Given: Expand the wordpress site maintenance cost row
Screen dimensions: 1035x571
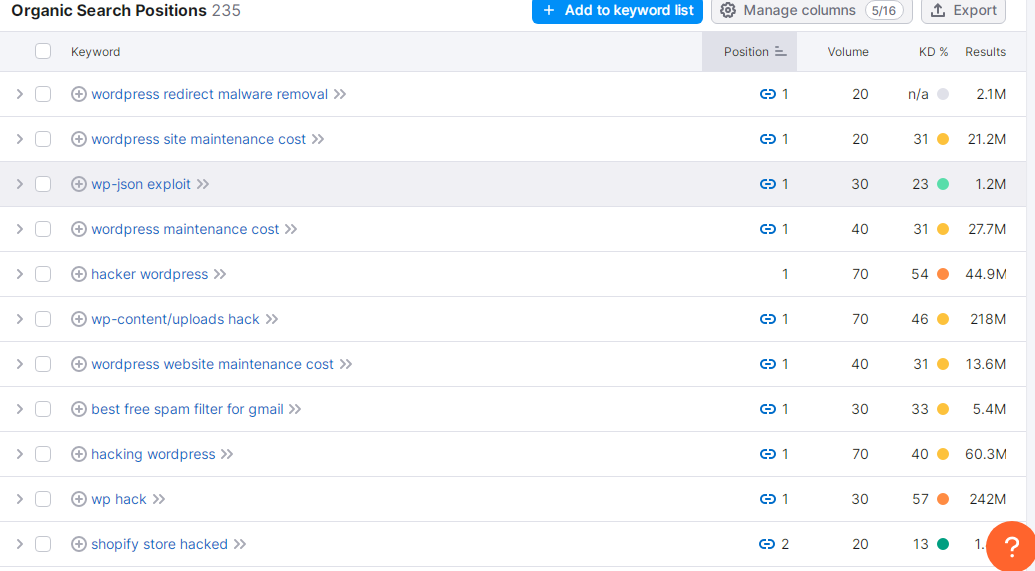Looking at the screenshot, I should [19, 139].
